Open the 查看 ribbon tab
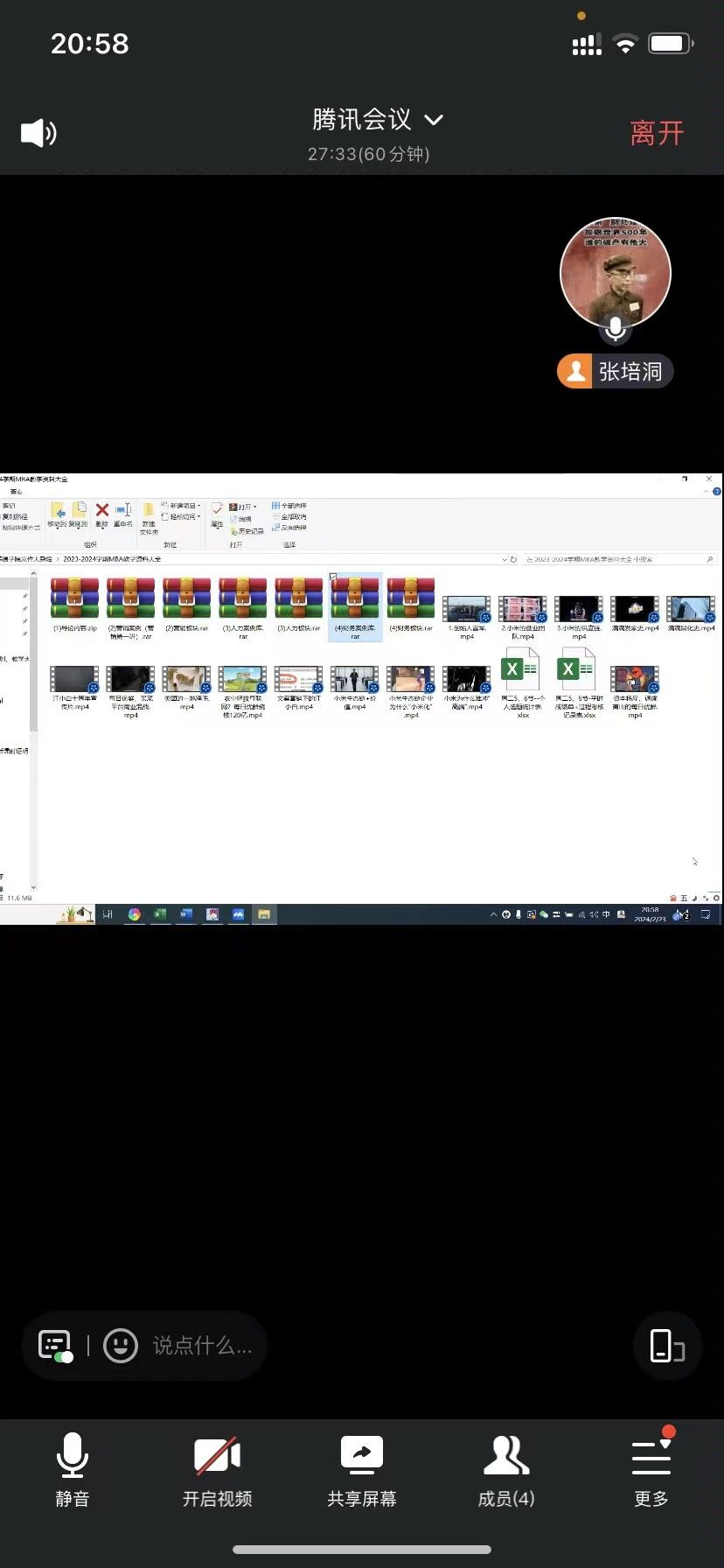This screenshot has width=724, height=1568. coord(17,492)
